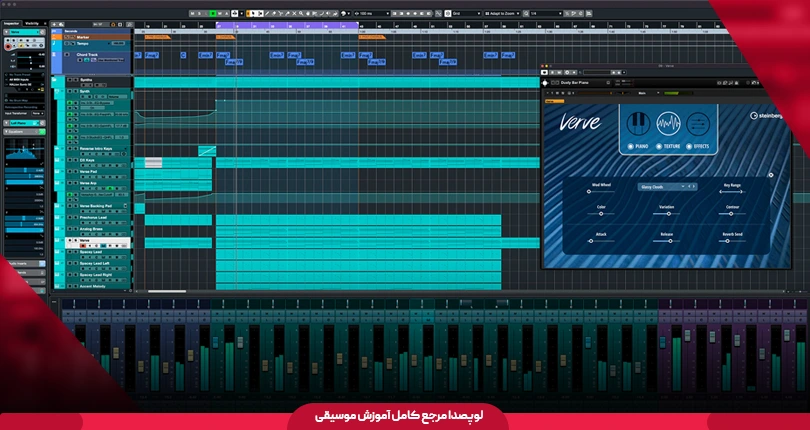Viewport: 810px width, 430px height.
Task: Collapse the Verve section in Inspector
Action: (6, 32)
